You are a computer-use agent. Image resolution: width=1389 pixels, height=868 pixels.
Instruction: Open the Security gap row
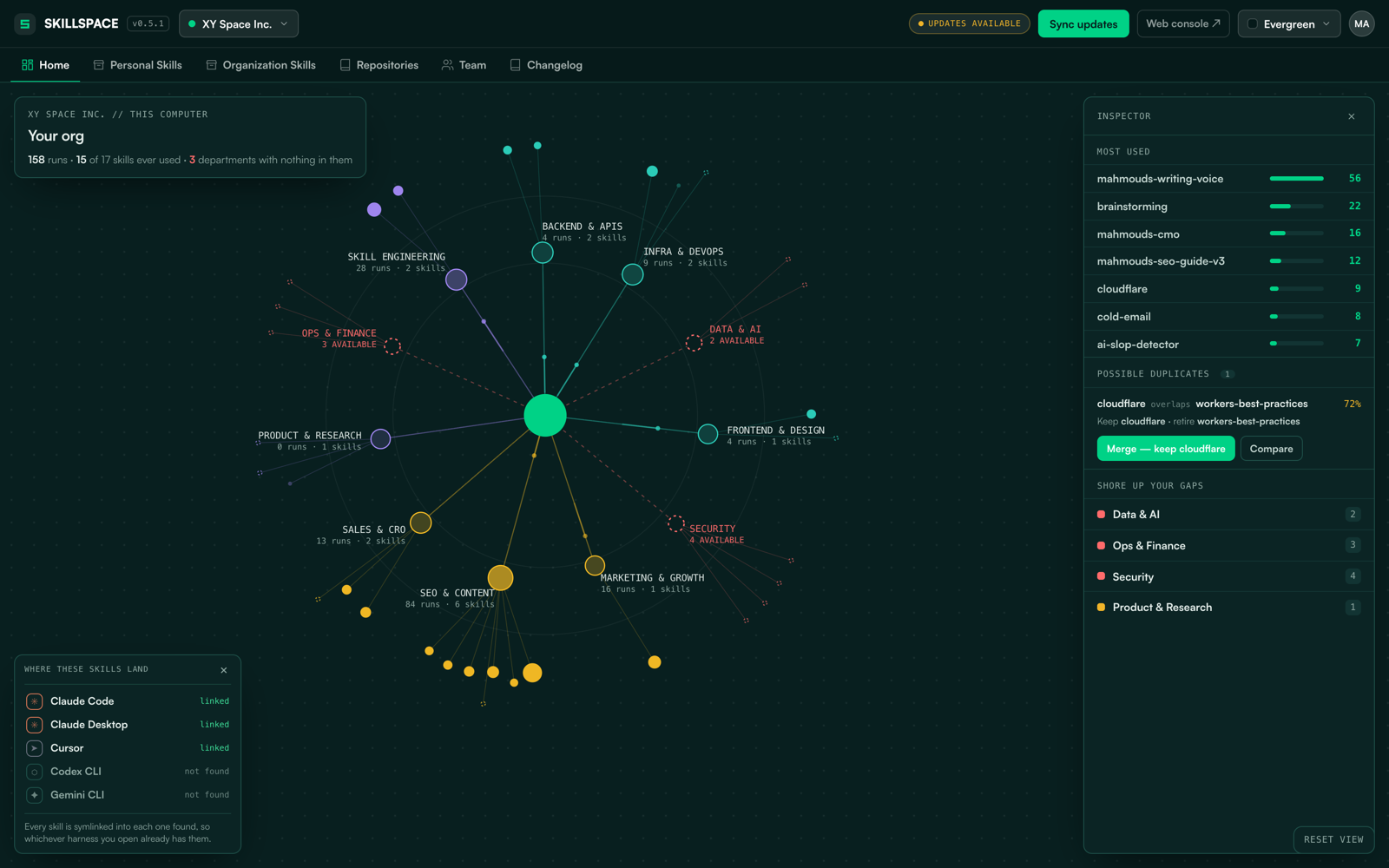click(x=1228, y=576)
